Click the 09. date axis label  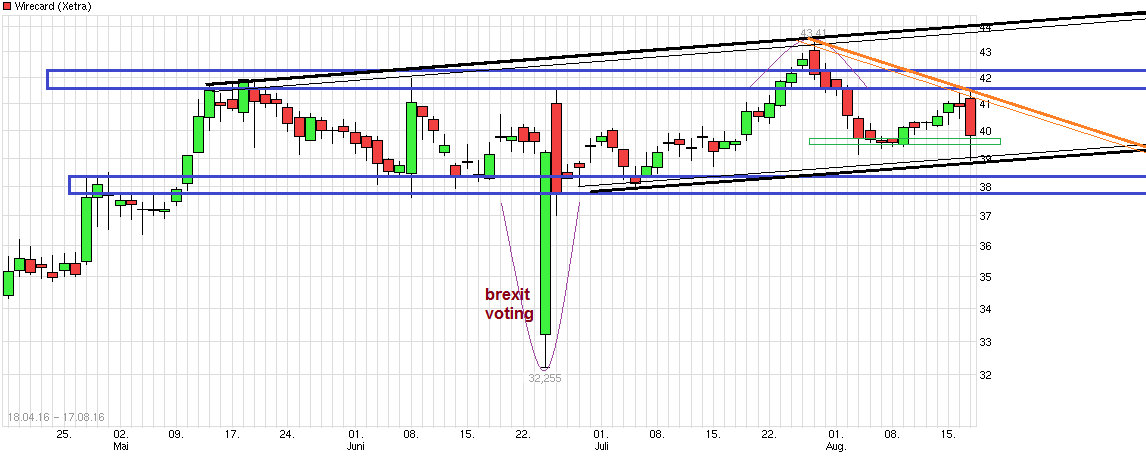(x=176, y=434)
